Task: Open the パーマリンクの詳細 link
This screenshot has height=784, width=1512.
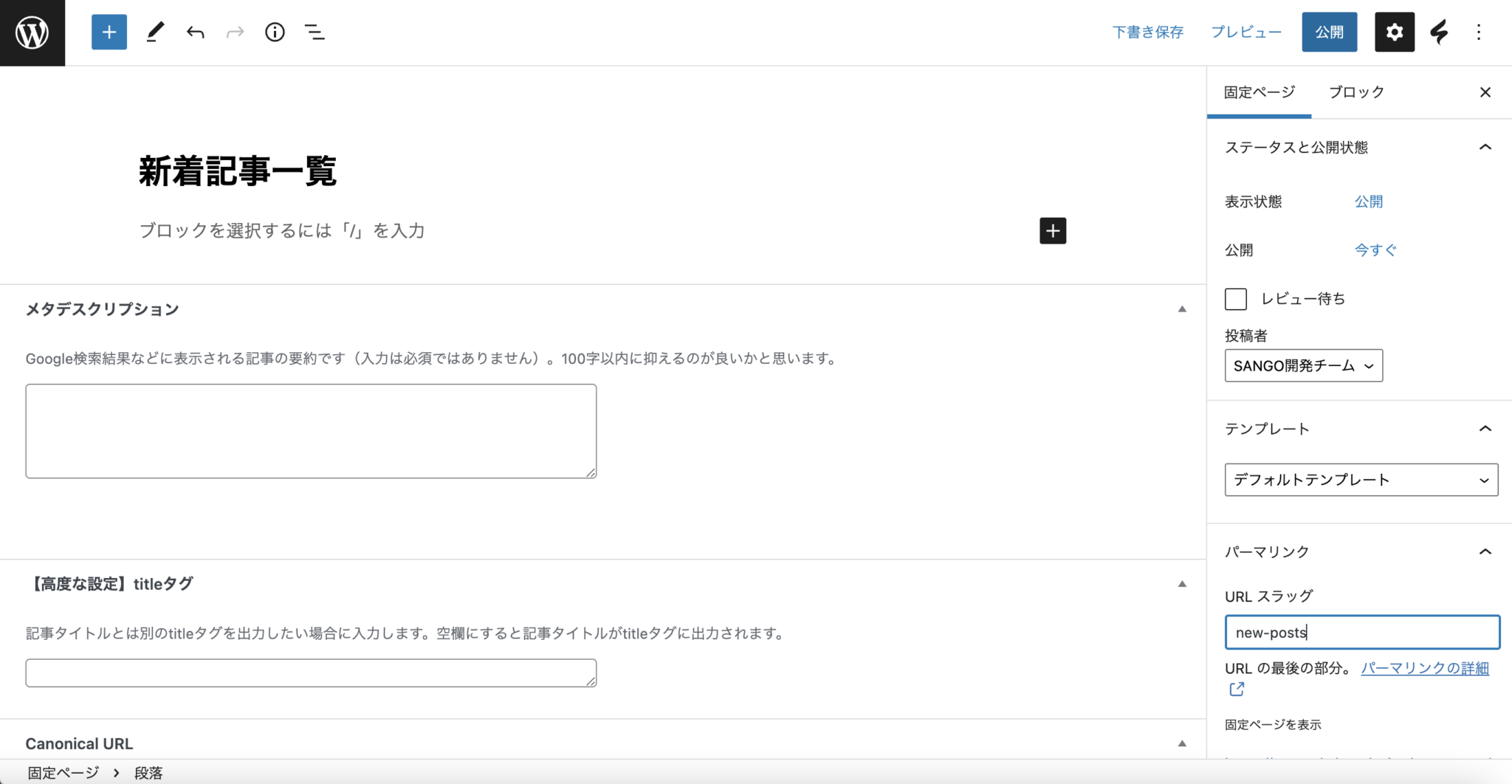Action: point(1425,668)
